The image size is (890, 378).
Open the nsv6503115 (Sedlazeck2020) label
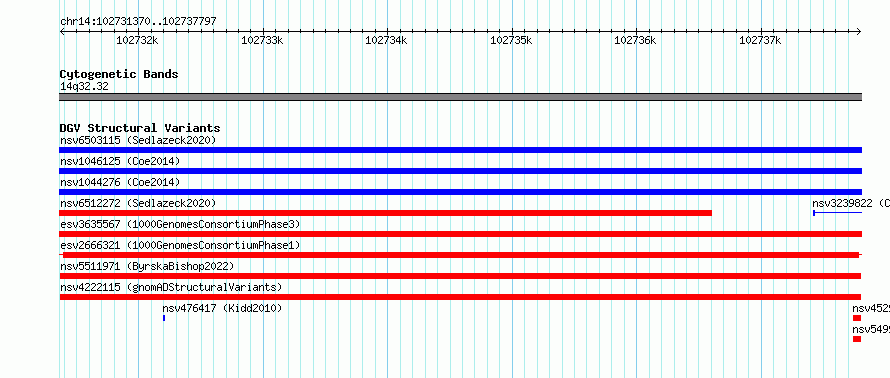click(x=138, y=140)
